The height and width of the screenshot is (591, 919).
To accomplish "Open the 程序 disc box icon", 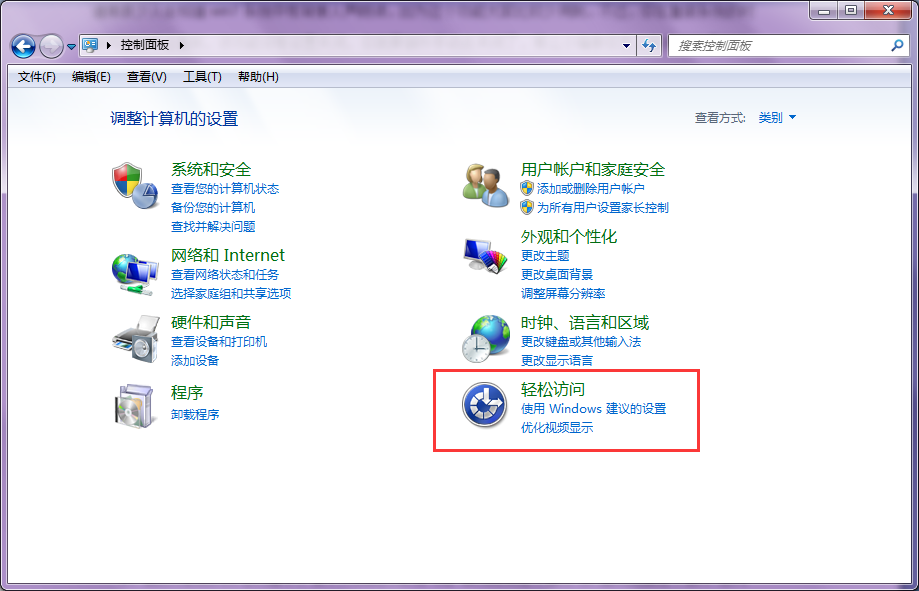I will [x=136, y=405].
